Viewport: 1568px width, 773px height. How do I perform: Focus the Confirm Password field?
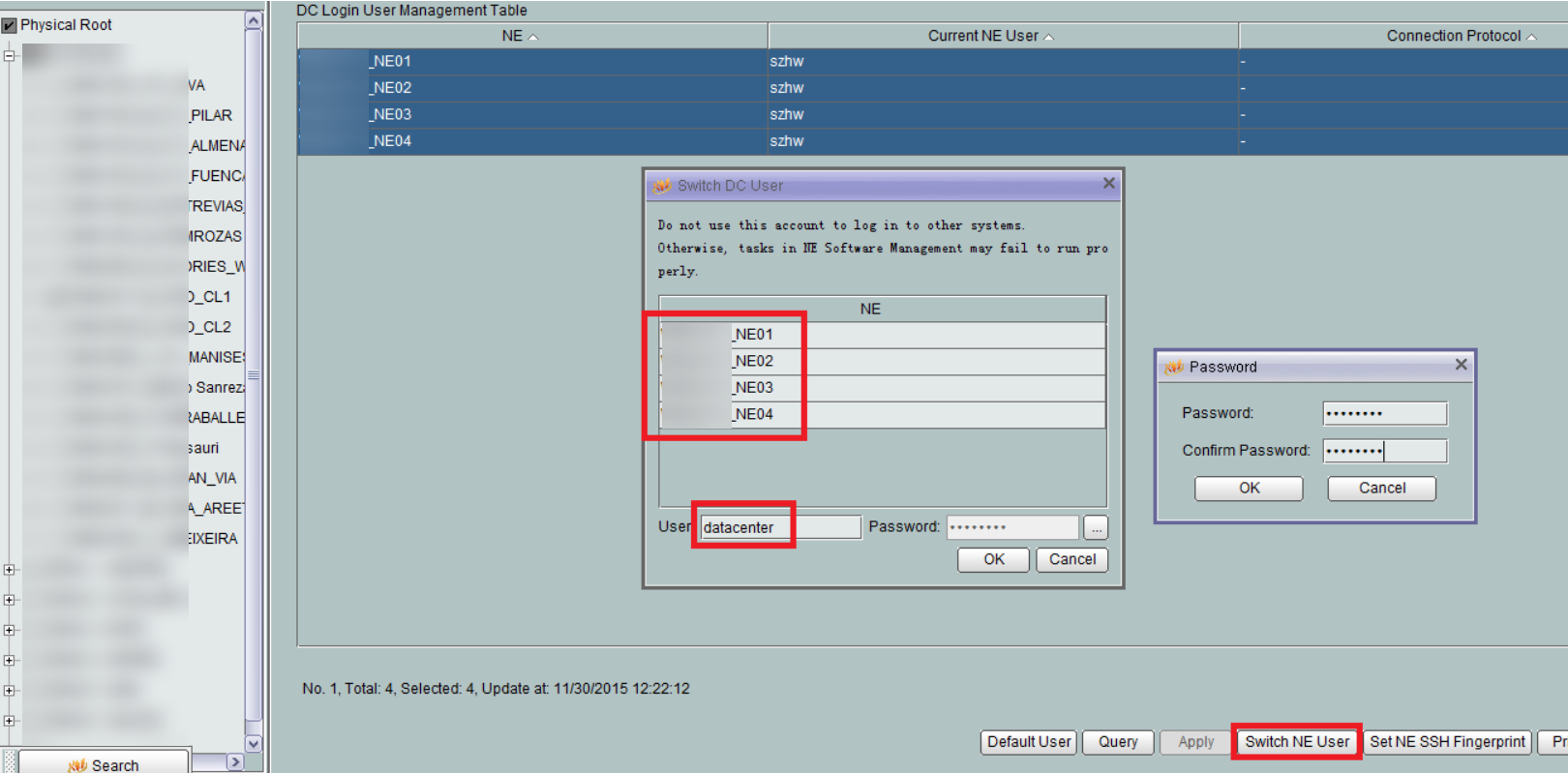[1385, 451]
